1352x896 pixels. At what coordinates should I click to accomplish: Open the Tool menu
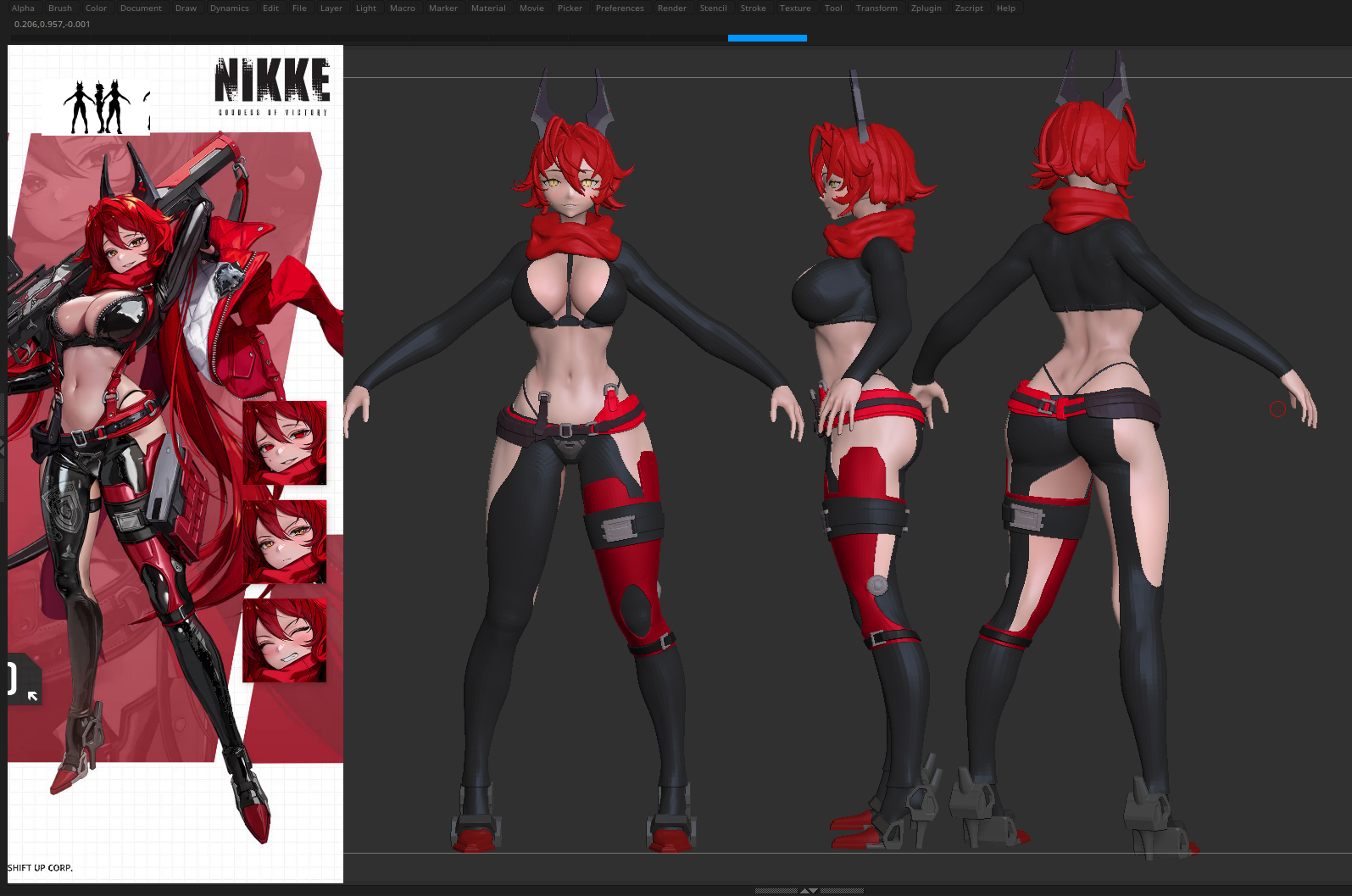tap(833, 8)
